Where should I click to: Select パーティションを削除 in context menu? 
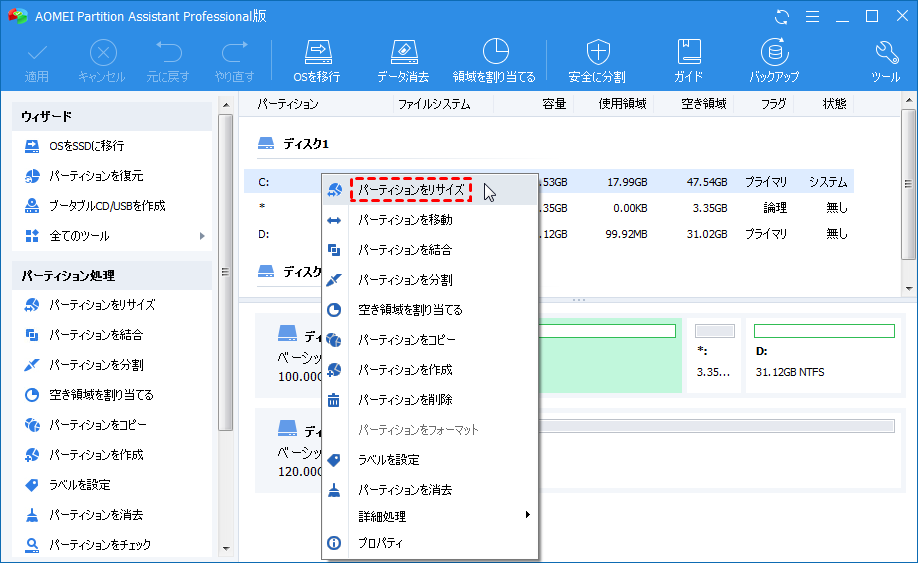[430, 400]
